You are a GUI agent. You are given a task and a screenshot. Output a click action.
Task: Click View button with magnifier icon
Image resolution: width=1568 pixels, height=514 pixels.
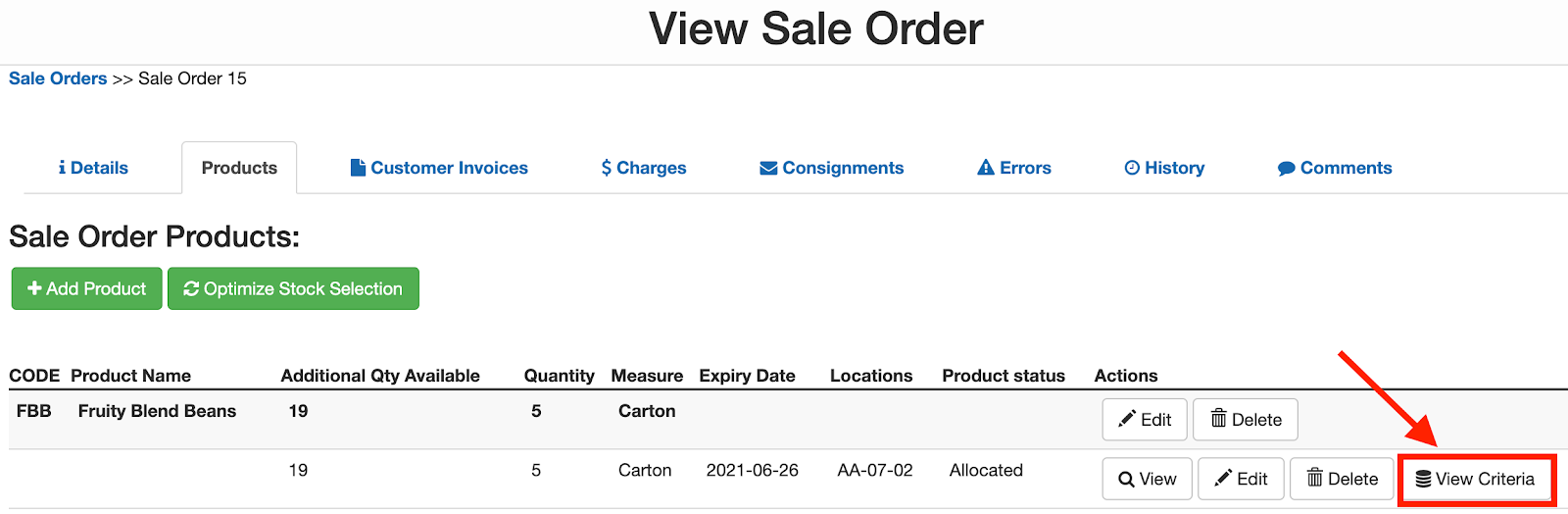(1147, 479)
